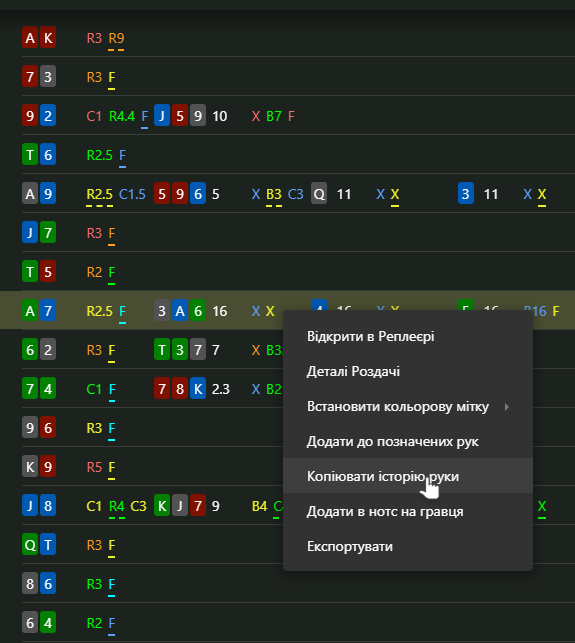Click R4.4 action in 9 2 row
The width and height of the screenshot is (575, 643).
[x=122, y=116]
